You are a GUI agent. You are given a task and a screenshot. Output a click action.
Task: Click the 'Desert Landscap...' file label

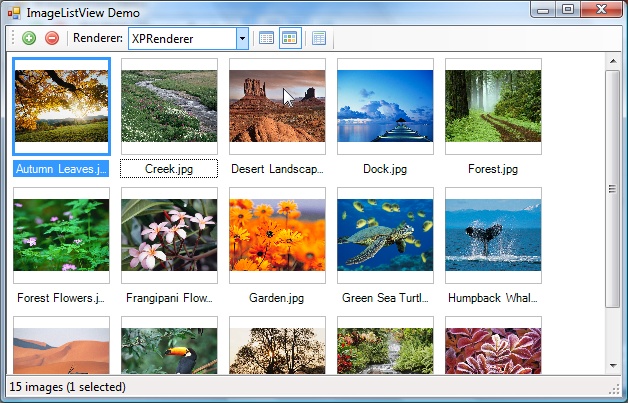(277, 169)
